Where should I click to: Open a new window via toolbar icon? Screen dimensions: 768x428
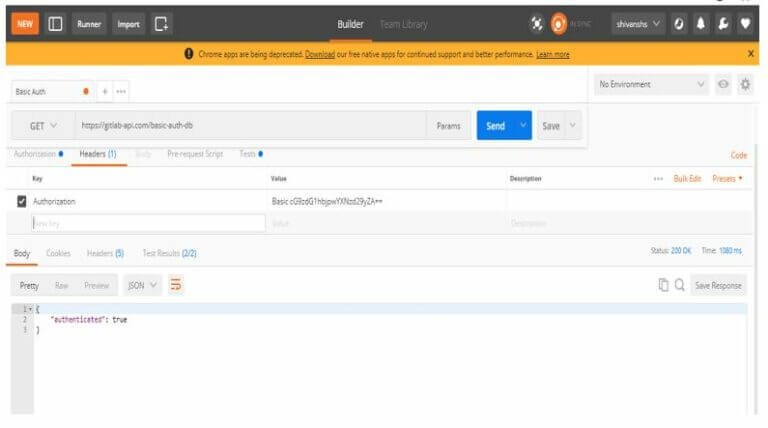point(162,24)
